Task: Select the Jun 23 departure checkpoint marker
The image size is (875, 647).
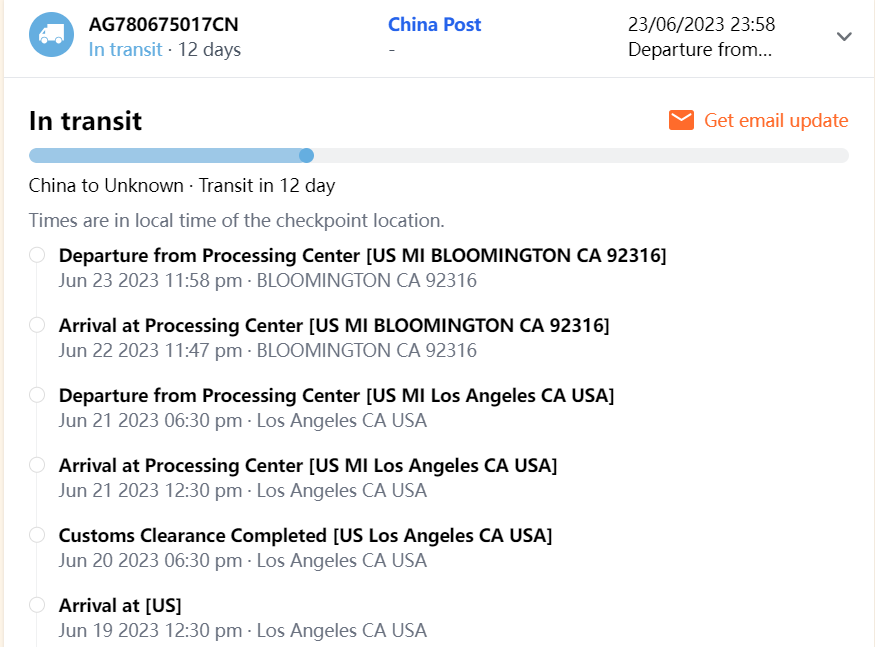Action: point(37,255)
